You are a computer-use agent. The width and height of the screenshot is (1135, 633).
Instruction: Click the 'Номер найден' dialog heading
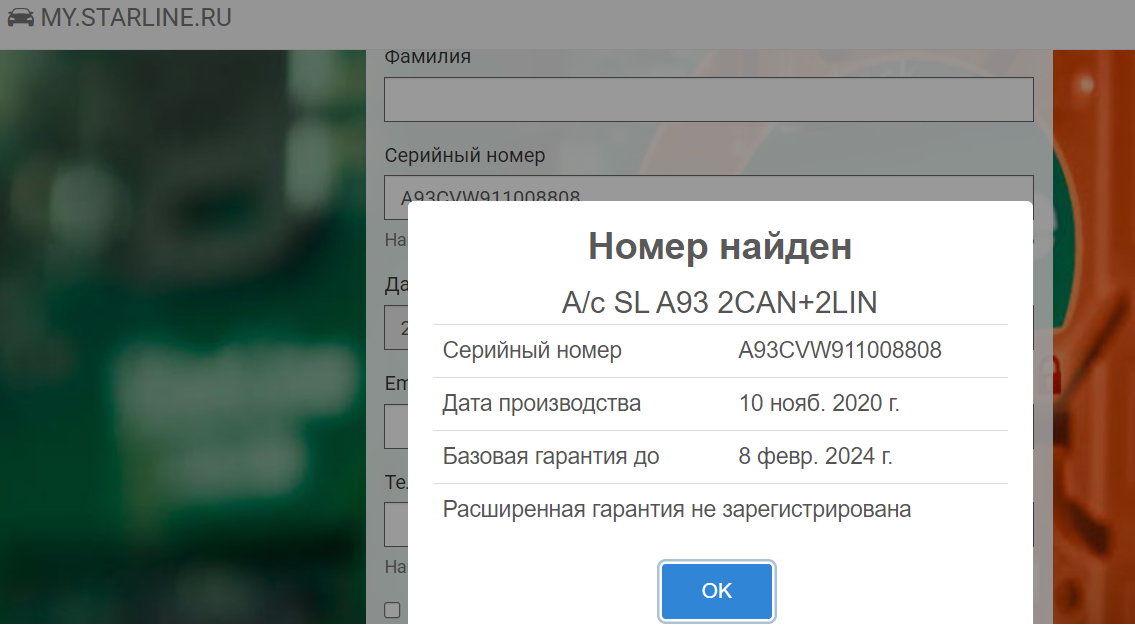[x=719, y=246]
